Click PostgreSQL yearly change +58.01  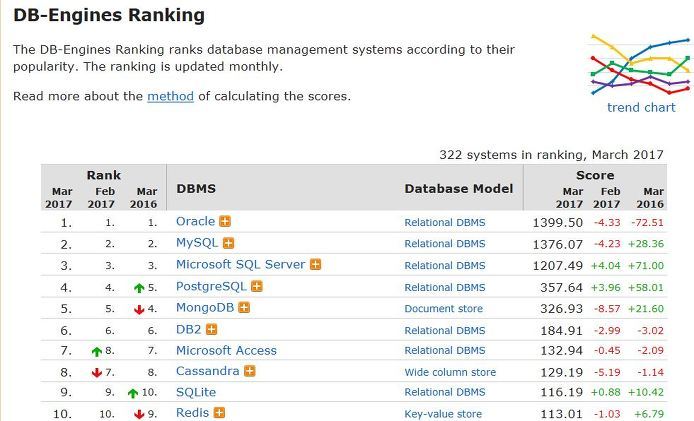click(646, 287)
